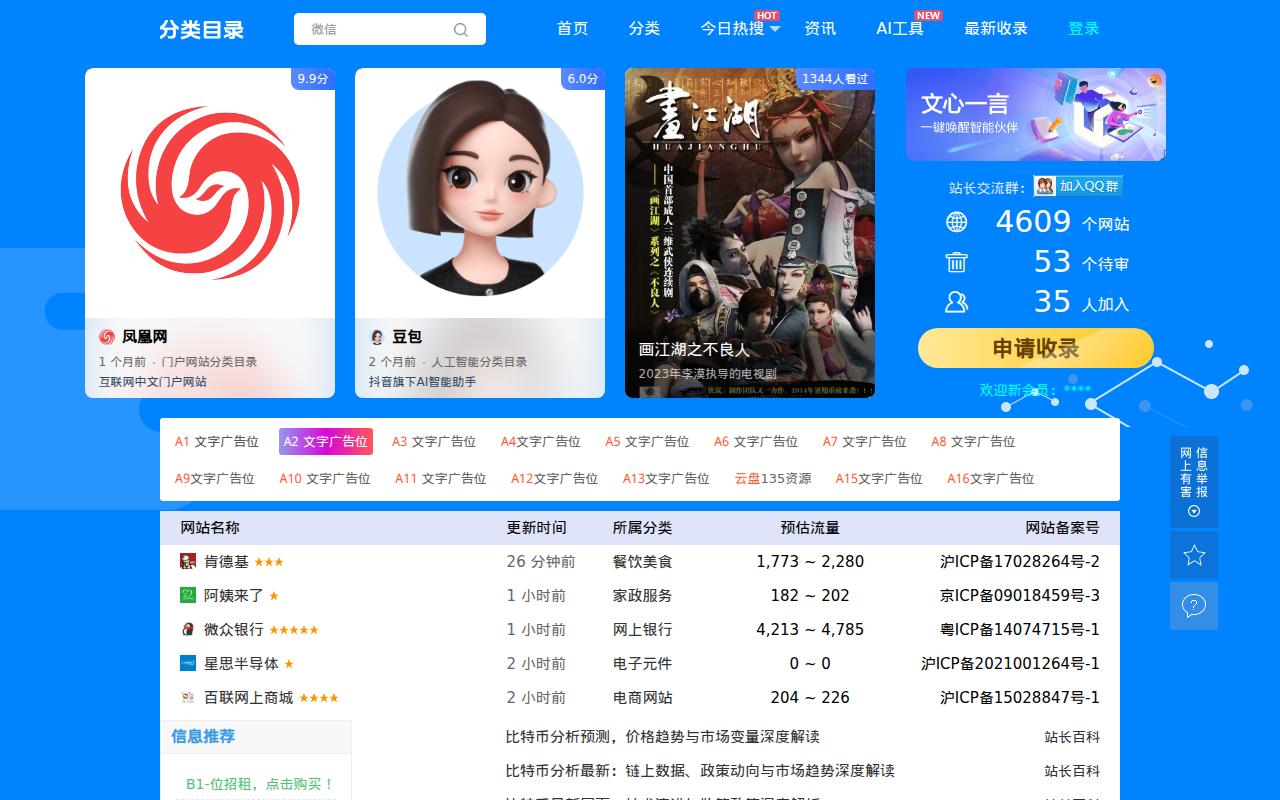Image resolution: width=1280 pixels, height=800 pixels.
Task: Select the highlighted A2 文字广告位 link
Action: [x=325, y=441]
